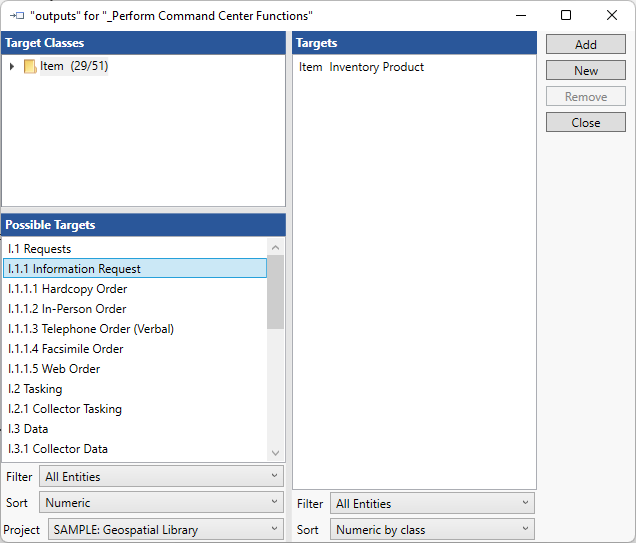The height and width of the screenshot is (543, 636).
Task: Open the Possible Targets Filter dropdown
Action: pyautogui.click(x=161, y=477)
